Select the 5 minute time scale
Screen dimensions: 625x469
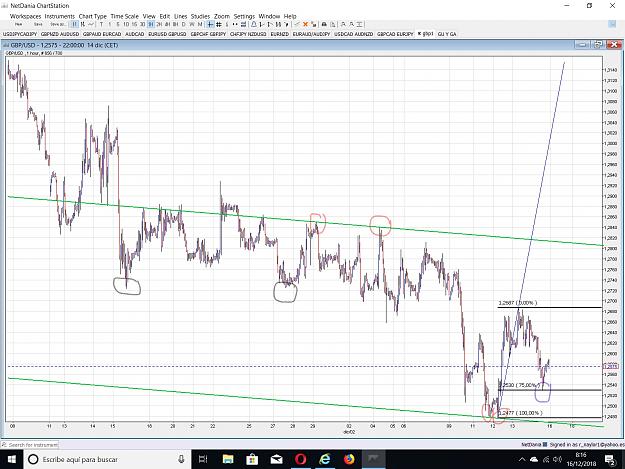point(118,24)
